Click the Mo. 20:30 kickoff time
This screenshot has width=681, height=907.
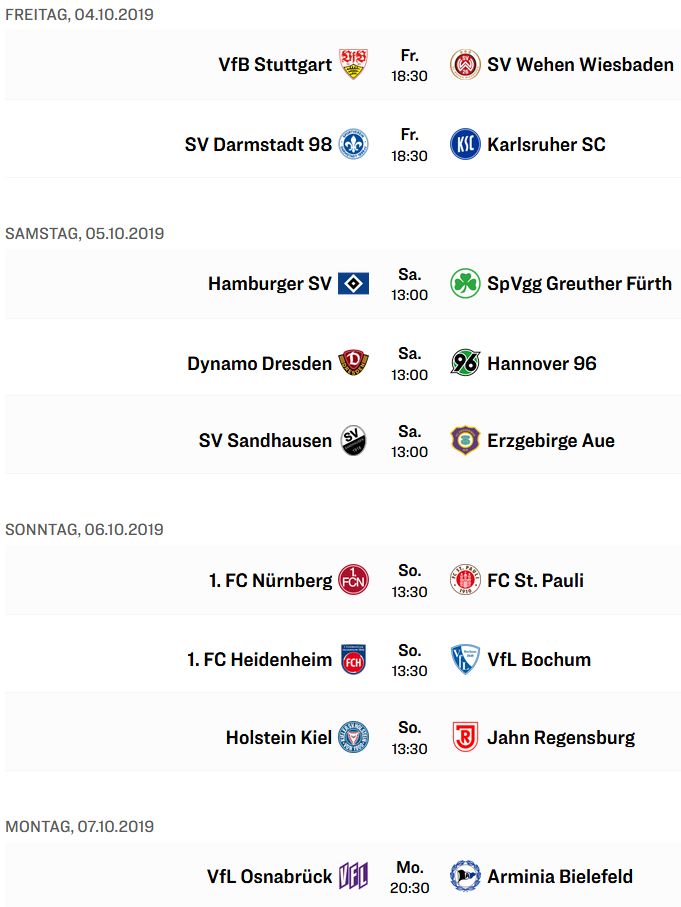pos(409,877)
